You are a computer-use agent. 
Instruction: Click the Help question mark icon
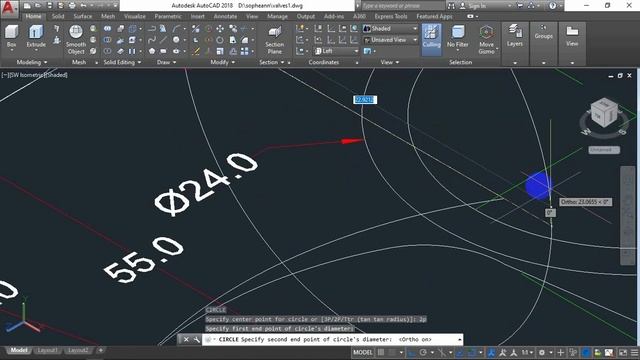pyautogui.click(x=552, y=6)
